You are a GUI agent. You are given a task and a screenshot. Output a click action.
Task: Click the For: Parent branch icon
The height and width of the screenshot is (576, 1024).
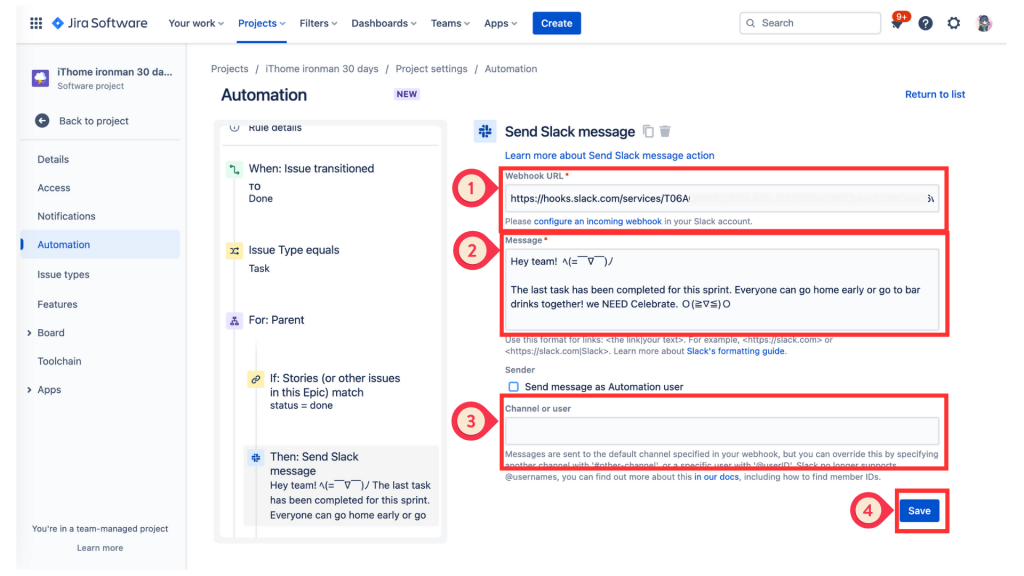point(234,321)
